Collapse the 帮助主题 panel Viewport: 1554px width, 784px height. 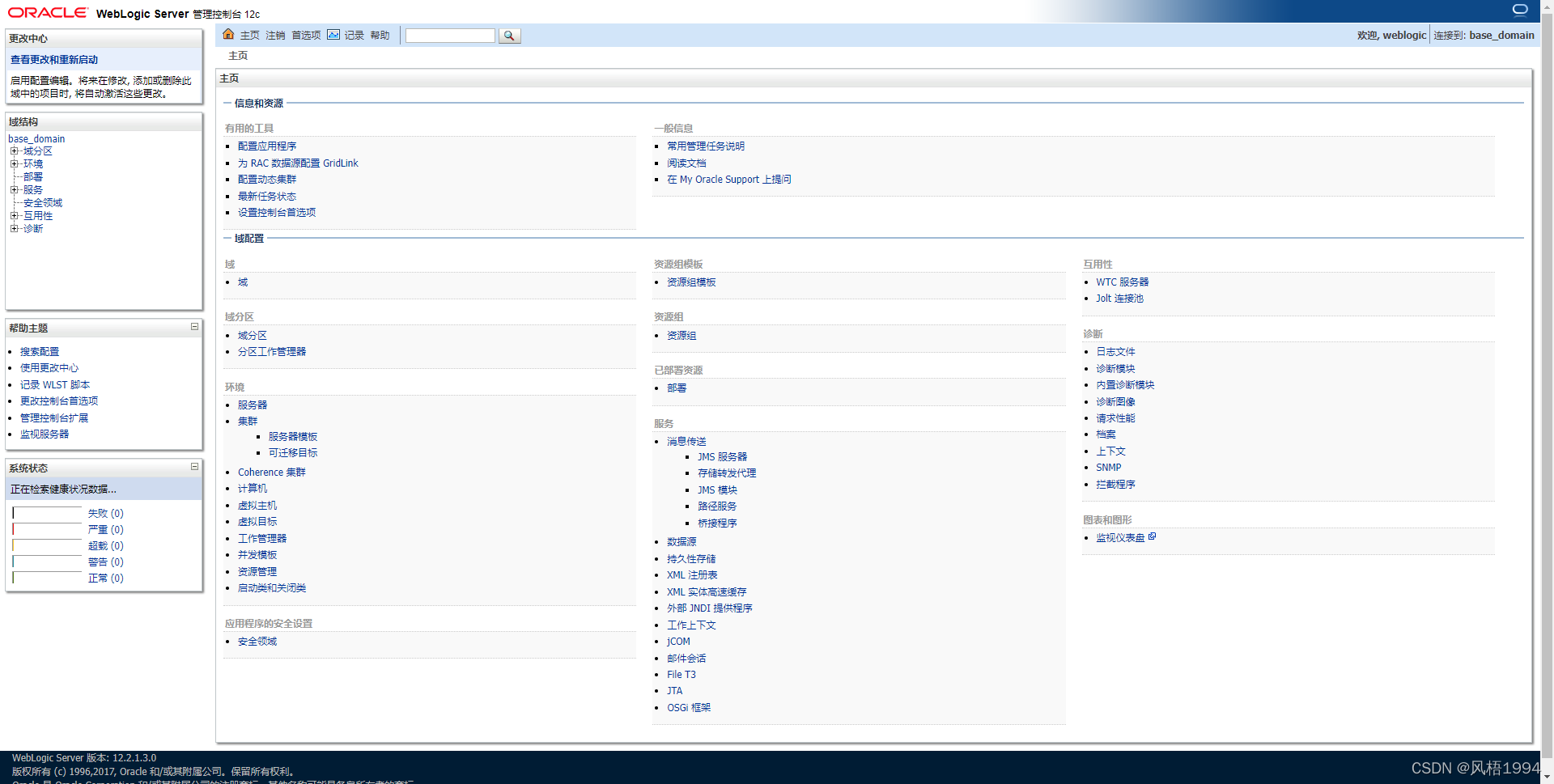194,327
